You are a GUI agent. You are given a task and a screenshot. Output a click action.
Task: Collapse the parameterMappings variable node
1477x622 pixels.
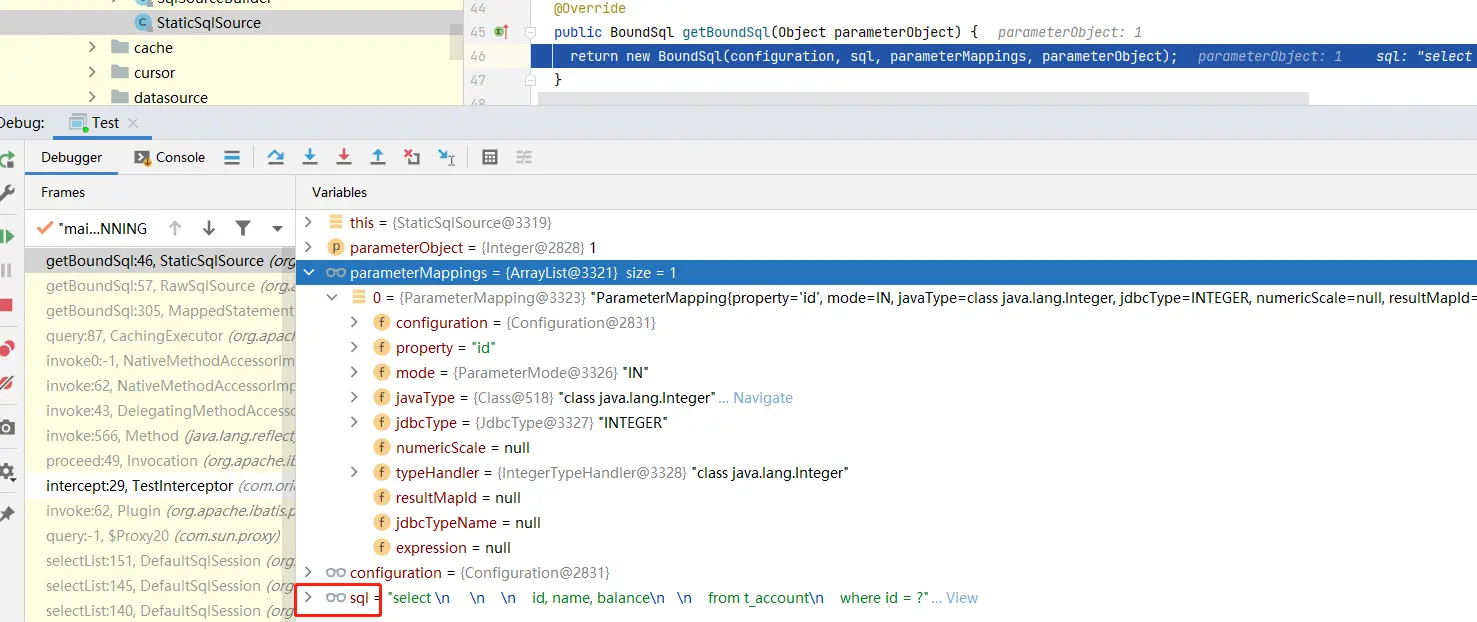[309, 273]
